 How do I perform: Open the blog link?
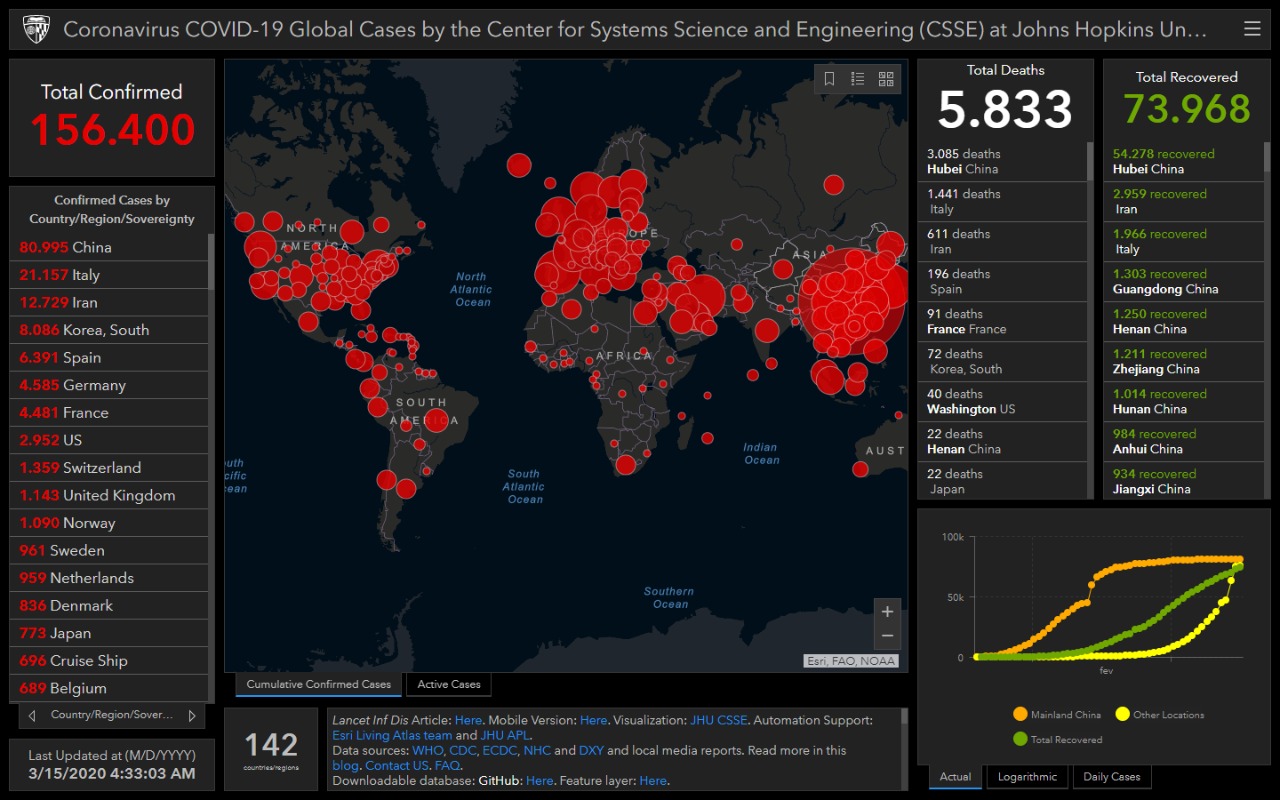click(x=345, y=765)
